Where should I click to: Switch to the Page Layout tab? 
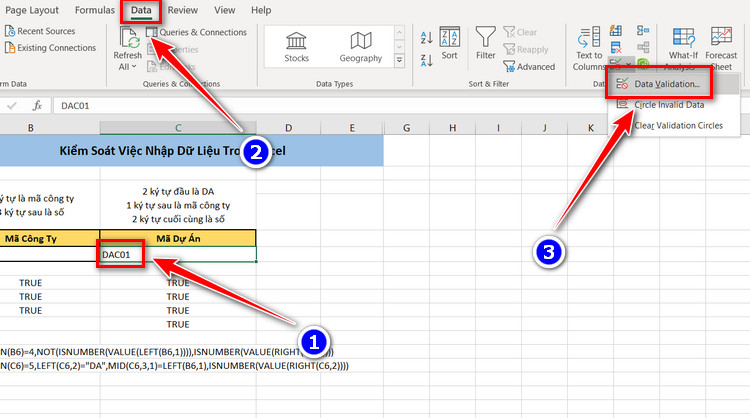pos(32,10)
